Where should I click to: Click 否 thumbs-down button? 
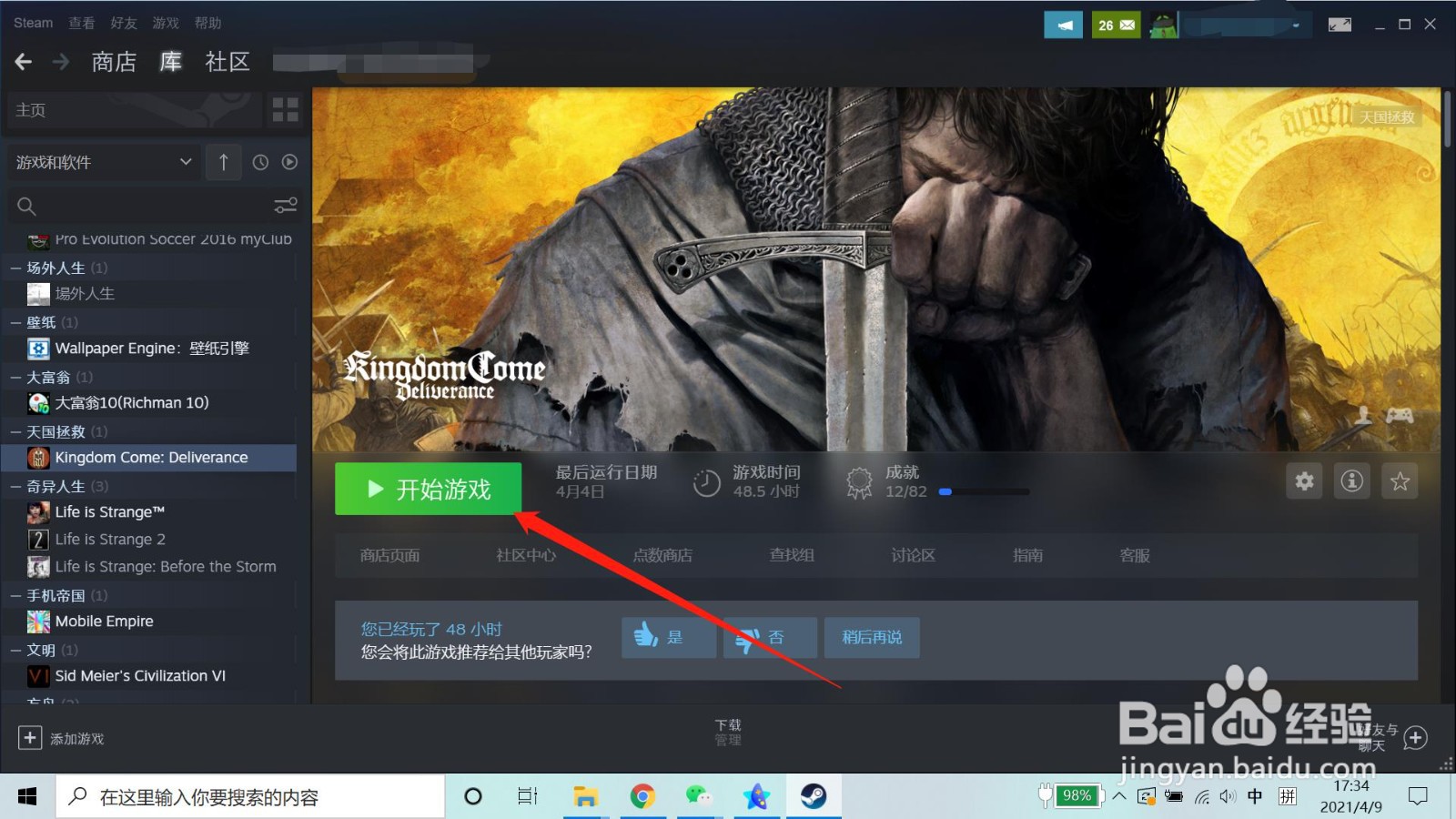[770, 637]
